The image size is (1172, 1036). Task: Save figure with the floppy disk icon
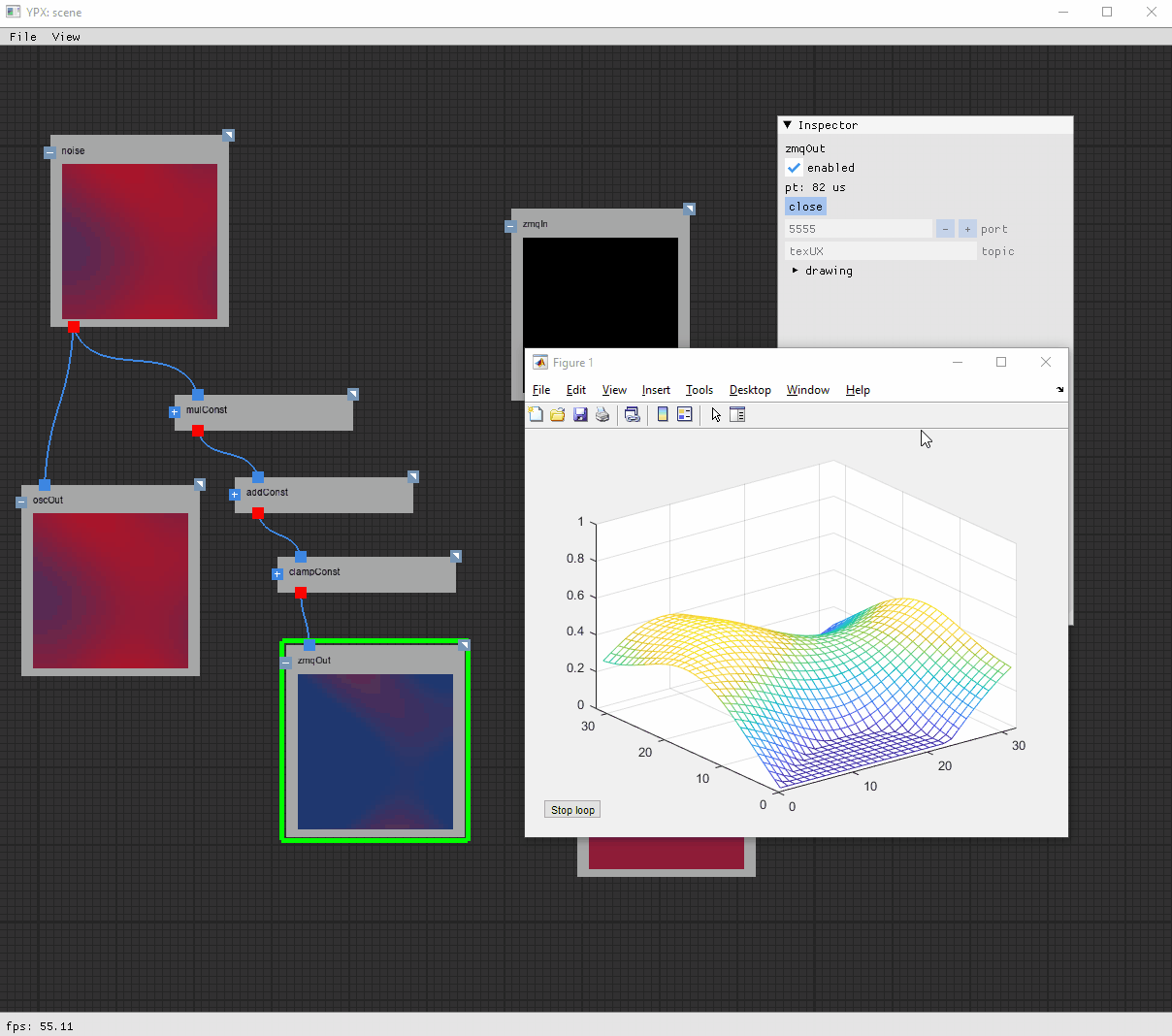click(x=580, y=414)
